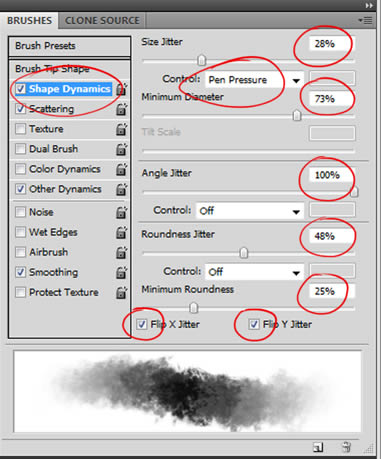Click the brush stroke preview
This screenshot has width=381, height=459.
coord(187,391)
